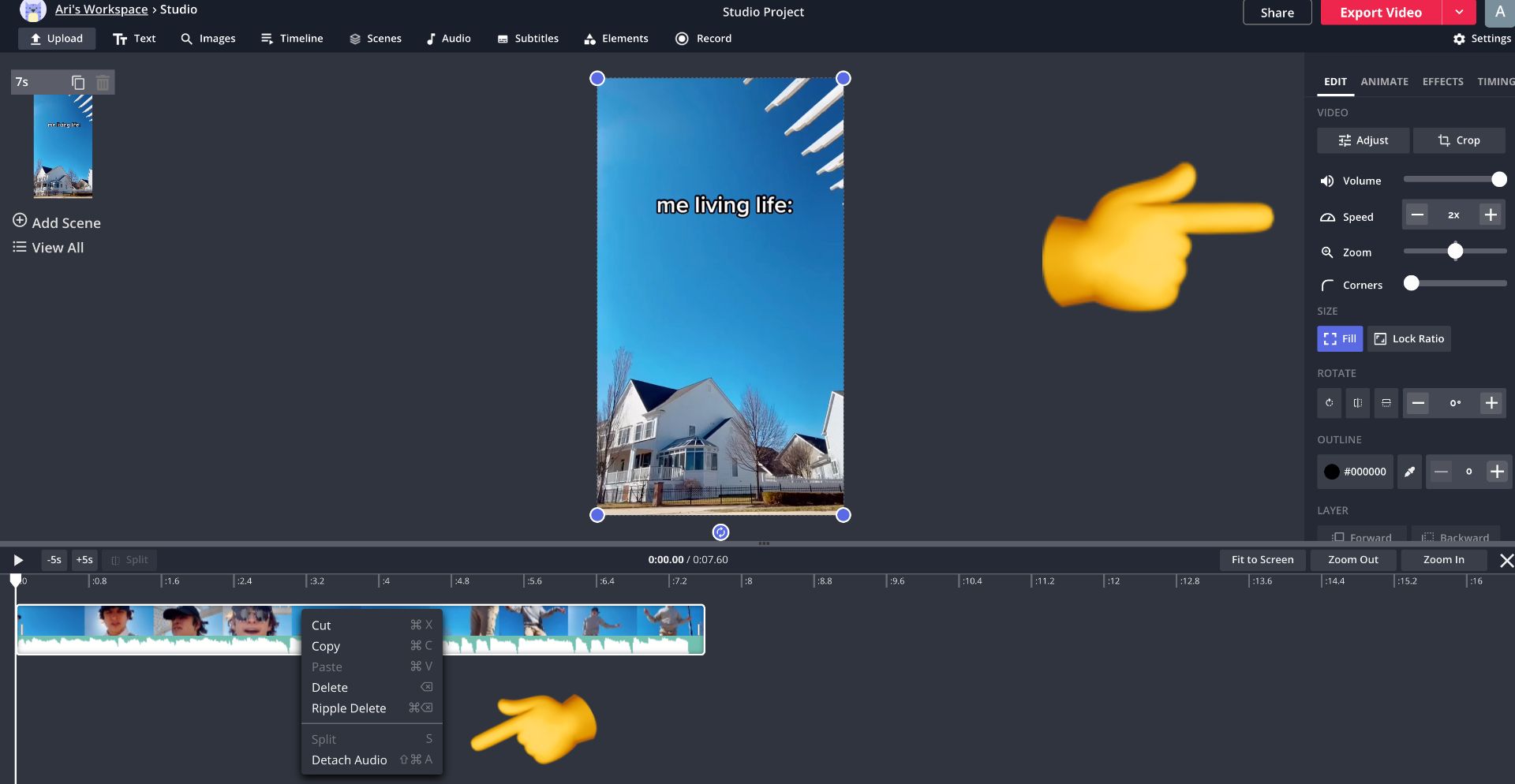The image size is (1515, 784).
Task: Adjust the Corners slider handle
Action: [1412, 284]
